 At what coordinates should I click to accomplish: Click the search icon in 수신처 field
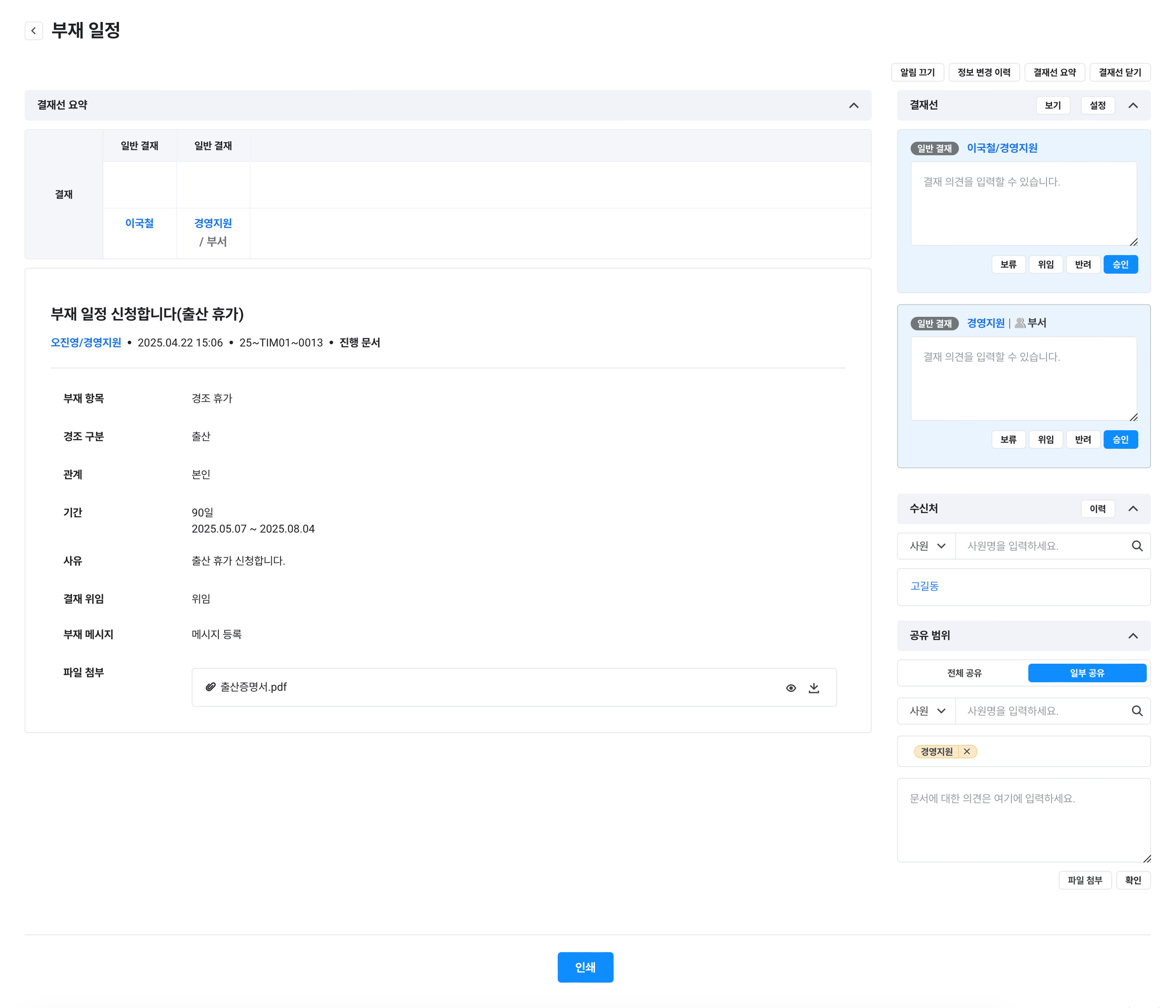coord(1137,546)
